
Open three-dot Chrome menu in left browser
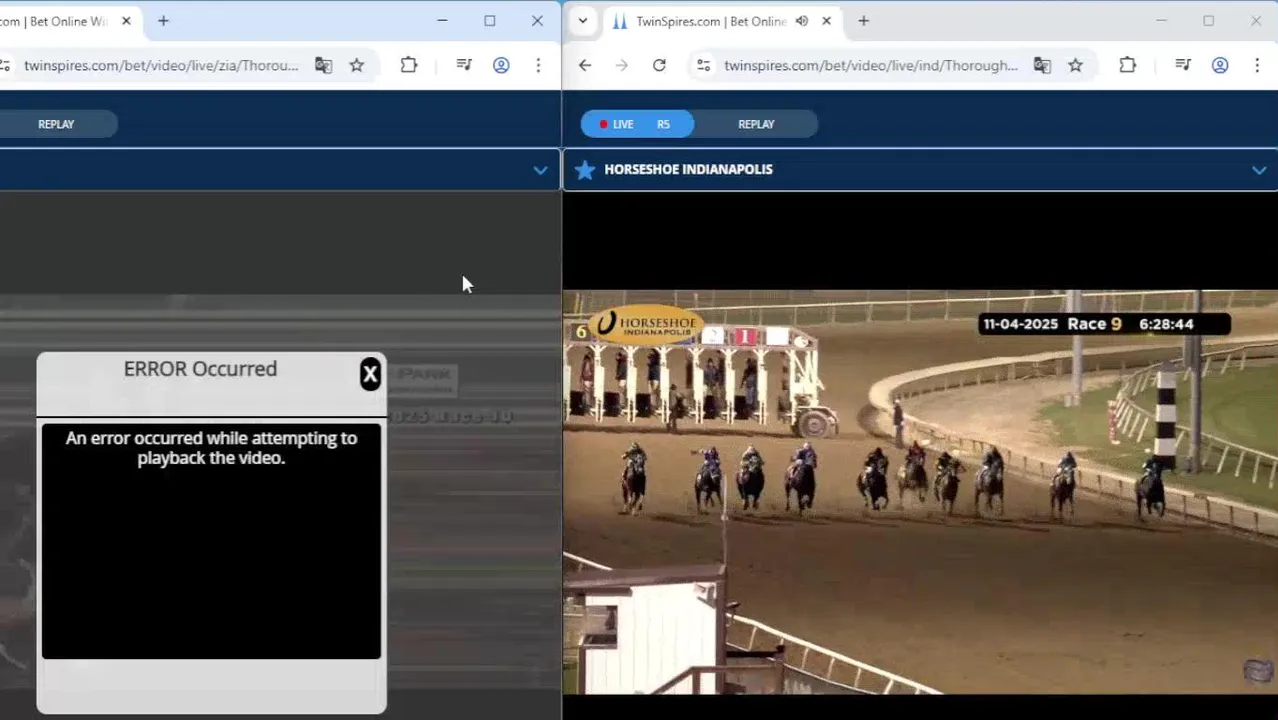coord(538,65)
